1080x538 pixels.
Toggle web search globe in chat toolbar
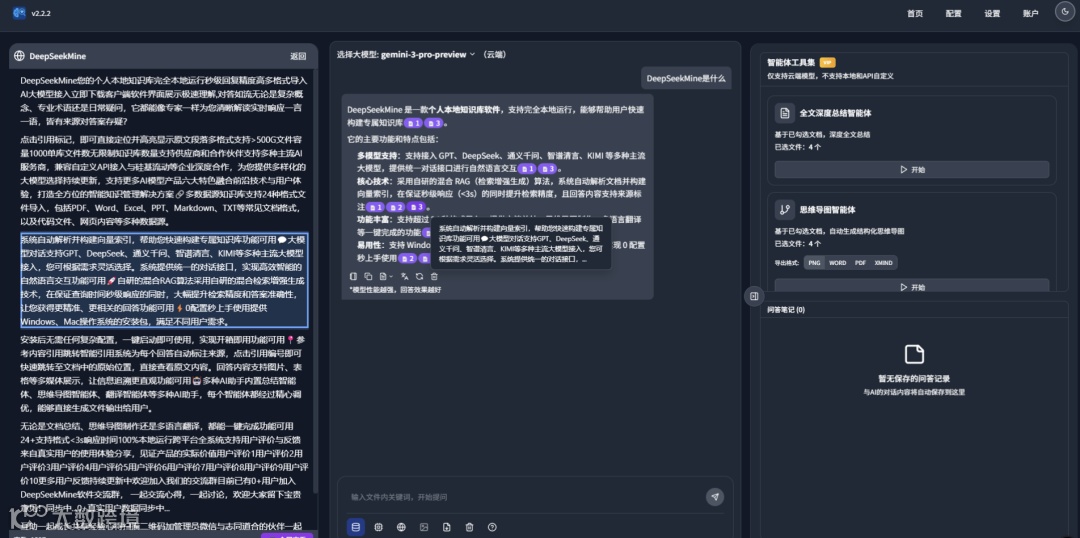[x=401, y=527]
